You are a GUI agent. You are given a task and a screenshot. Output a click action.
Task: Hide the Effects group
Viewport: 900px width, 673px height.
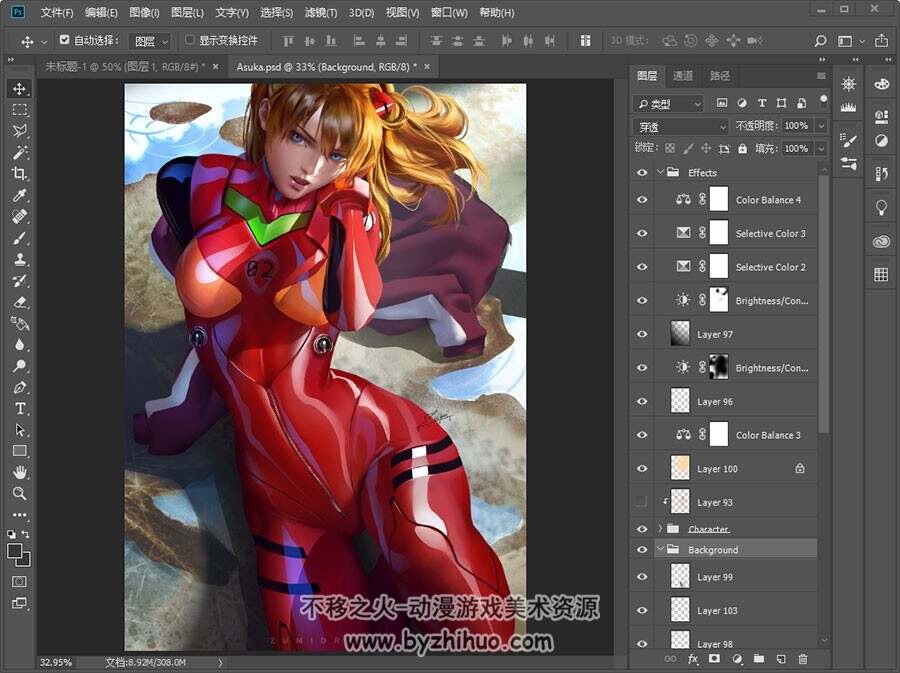pyautogui.click(x=642, y=172)
